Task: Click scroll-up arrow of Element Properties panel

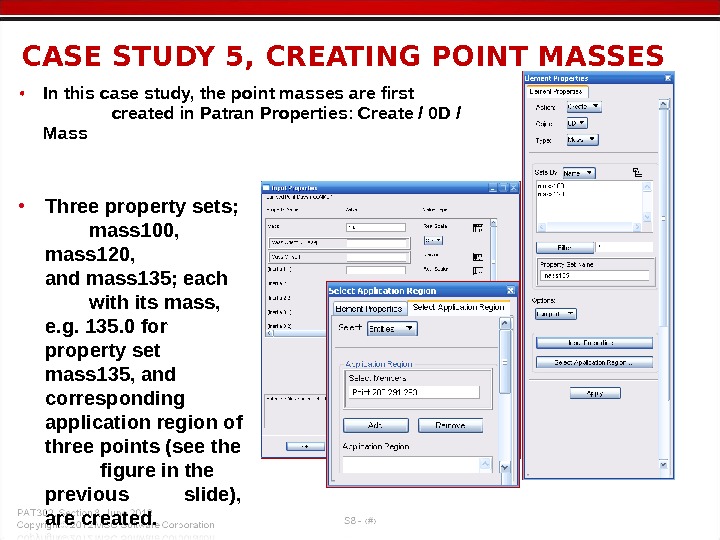Action: pyautogui.click(x=663, y=105)
